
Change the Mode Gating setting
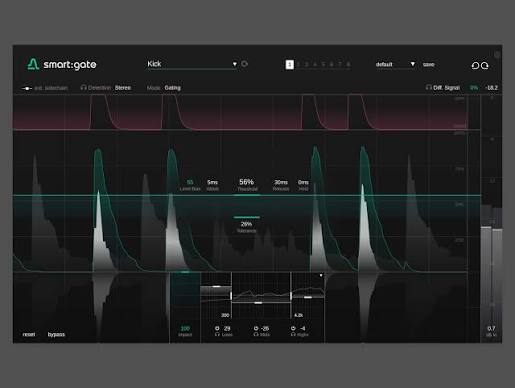[x=172, y=88]
